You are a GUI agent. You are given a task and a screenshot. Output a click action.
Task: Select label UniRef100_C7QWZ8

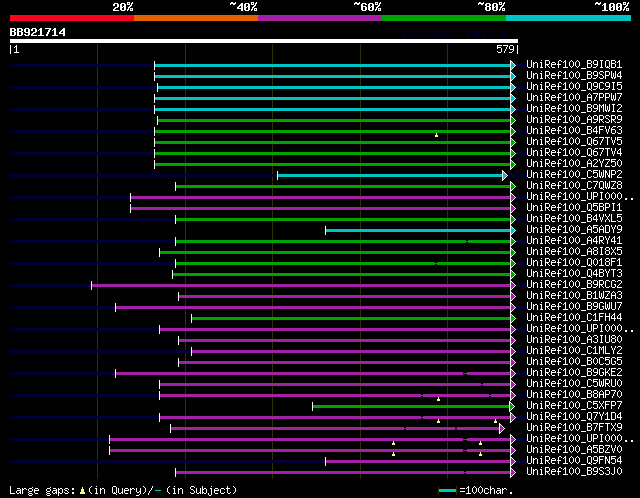(x=574, y=186)
